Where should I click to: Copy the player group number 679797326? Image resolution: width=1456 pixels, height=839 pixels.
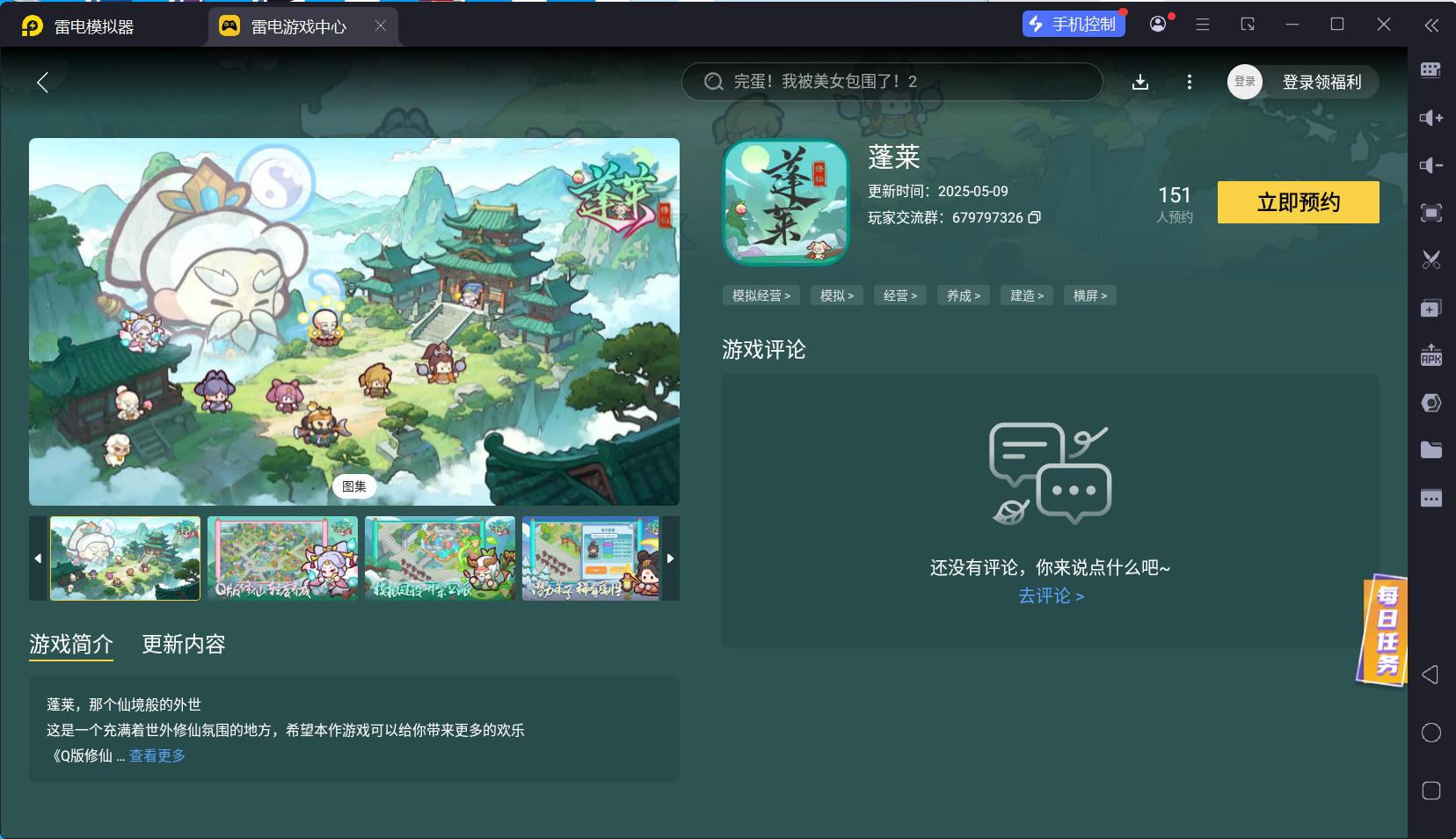[x=1035, y=217]
